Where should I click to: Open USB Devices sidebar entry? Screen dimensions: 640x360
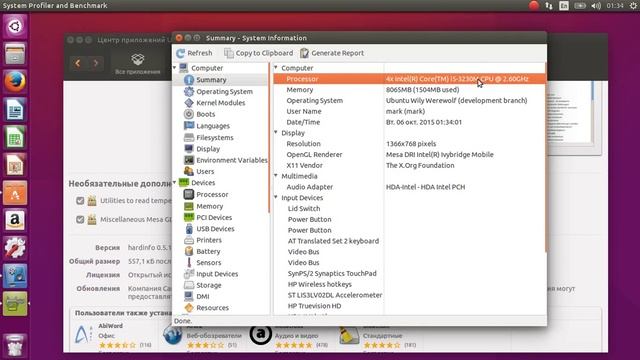(215, 229)
